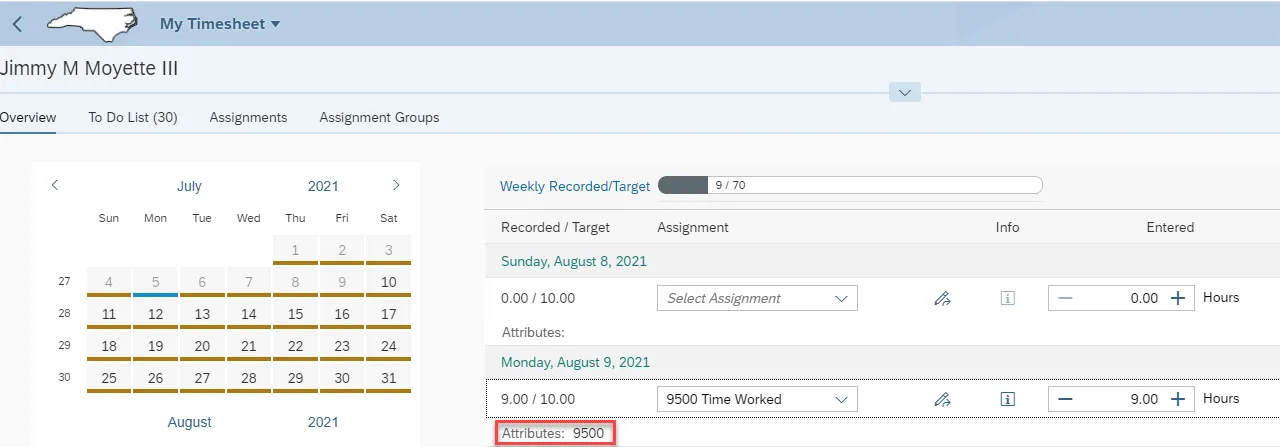Go to previous month in calendar
The height and width of the screenshot is (447, 1280).
55,185
